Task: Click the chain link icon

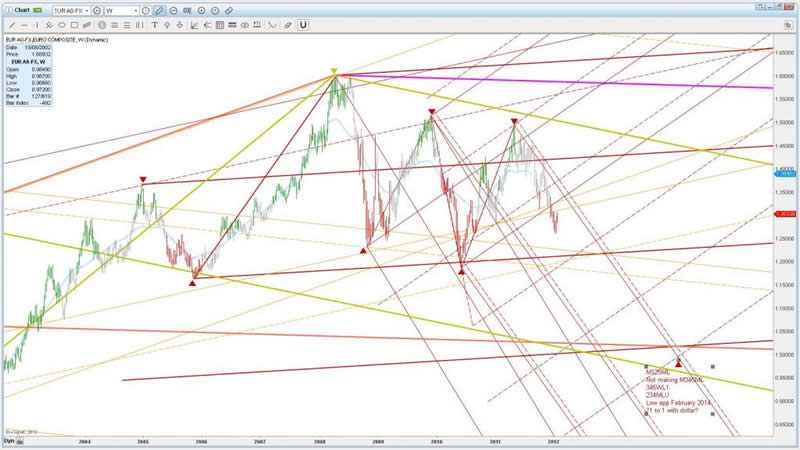Action: (x=229, y=10)
